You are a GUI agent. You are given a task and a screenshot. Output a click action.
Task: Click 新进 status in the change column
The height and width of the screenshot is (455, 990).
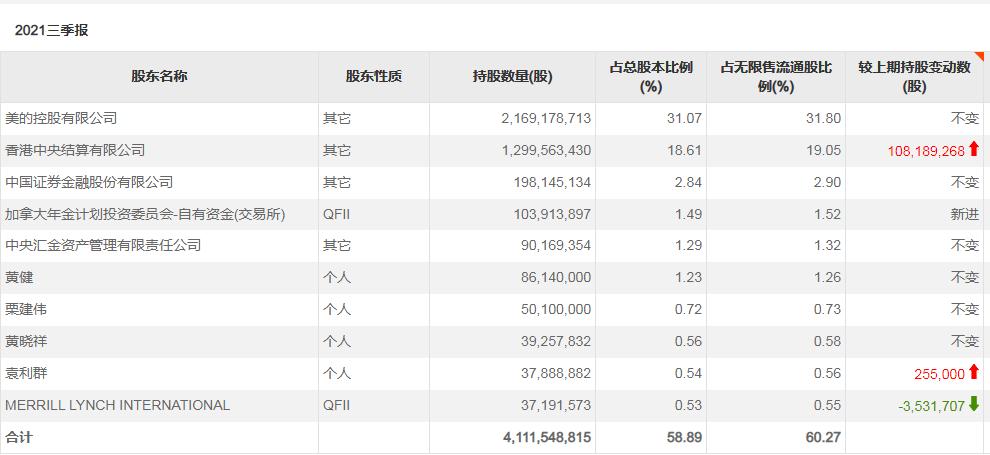pos(964,214)
